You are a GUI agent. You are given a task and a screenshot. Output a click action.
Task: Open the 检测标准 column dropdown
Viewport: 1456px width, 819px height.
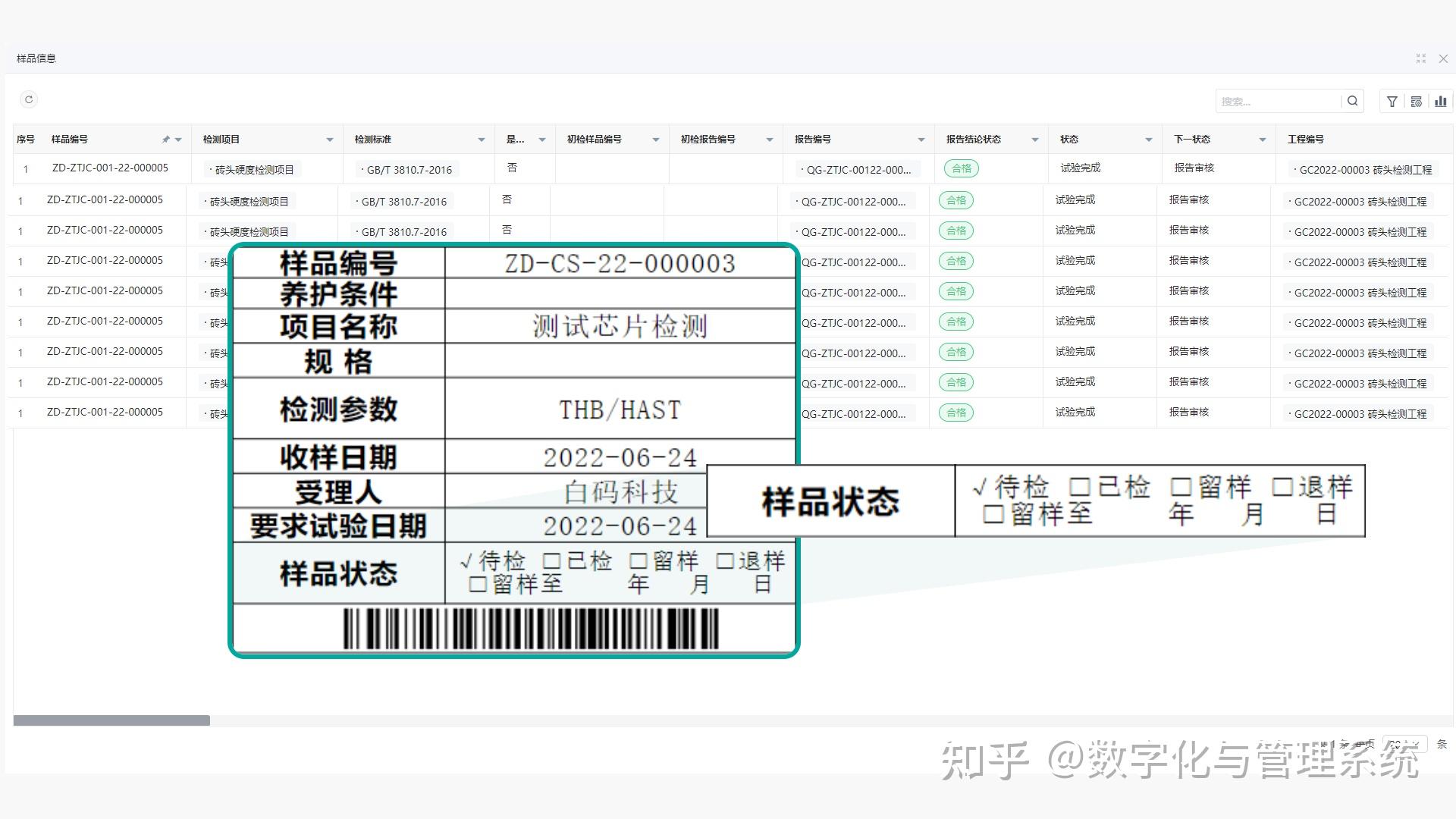point(482,140)
